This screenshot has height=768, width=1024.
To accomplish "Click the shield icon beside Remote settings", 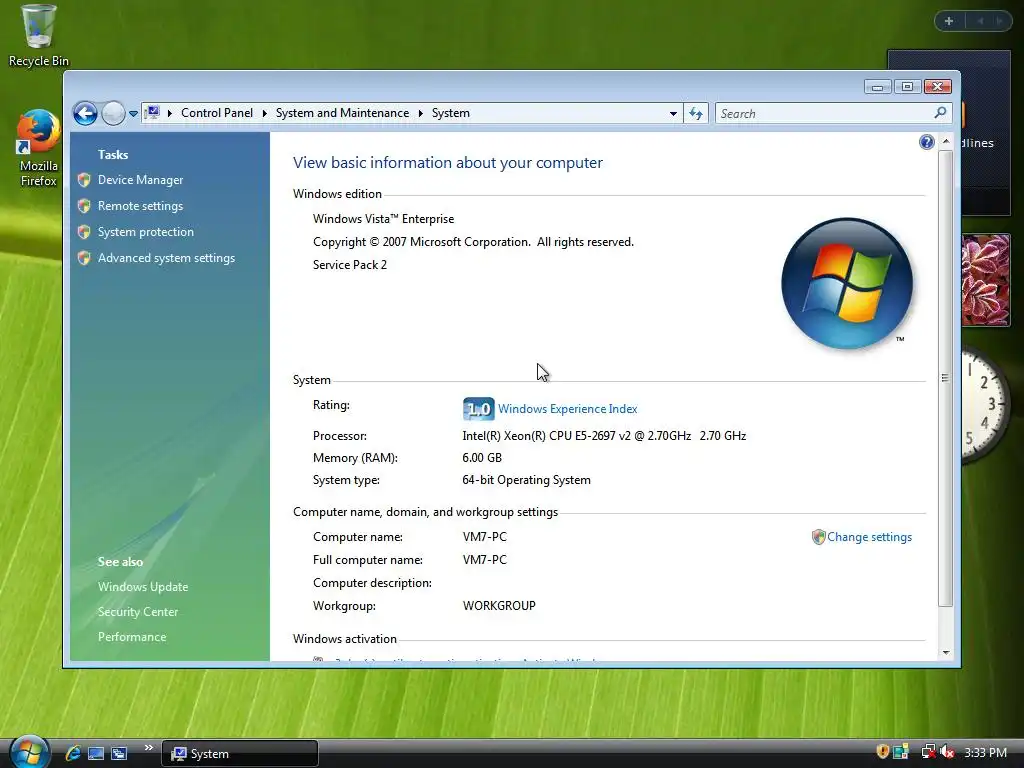I will pyautogui.click(x=84, y=206).
